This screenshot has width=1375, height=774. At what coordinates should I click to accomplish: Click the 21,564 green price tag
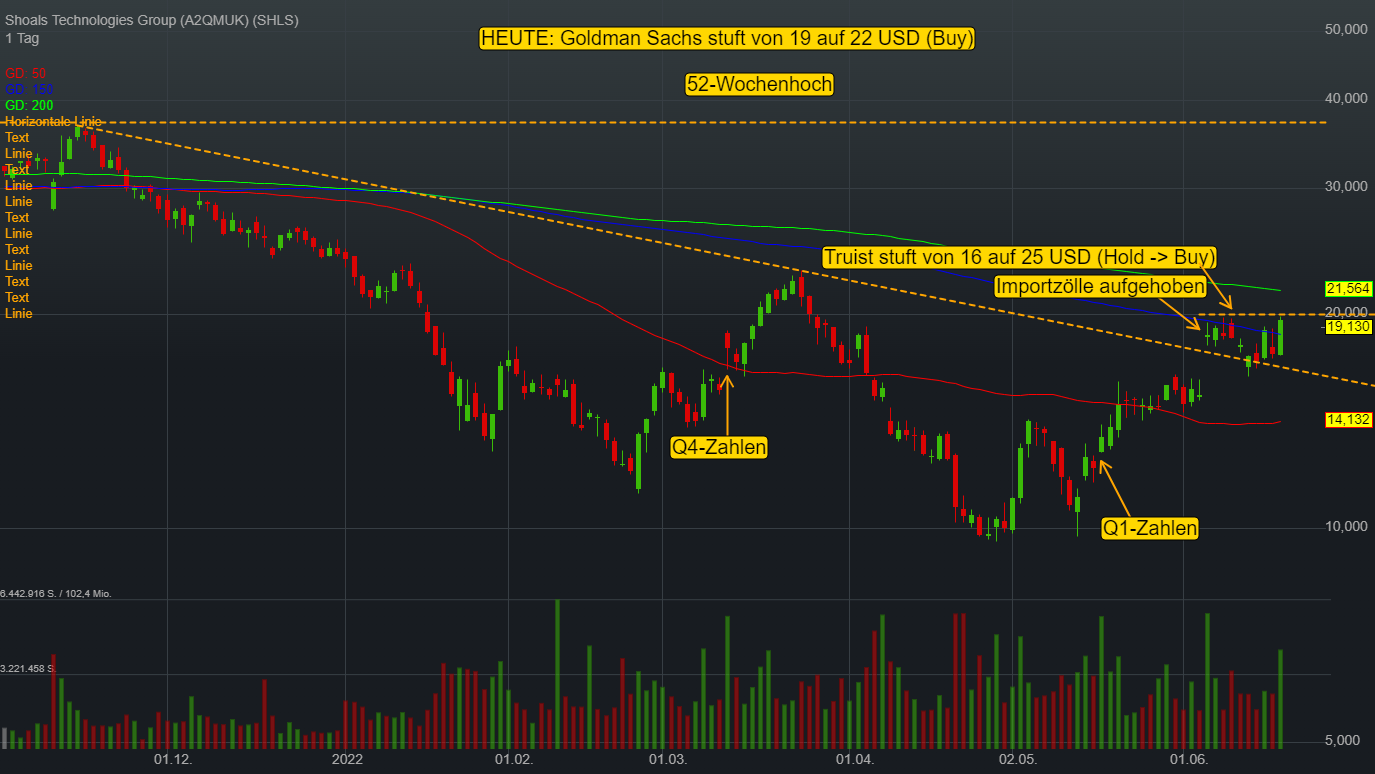pos(1347,288)
